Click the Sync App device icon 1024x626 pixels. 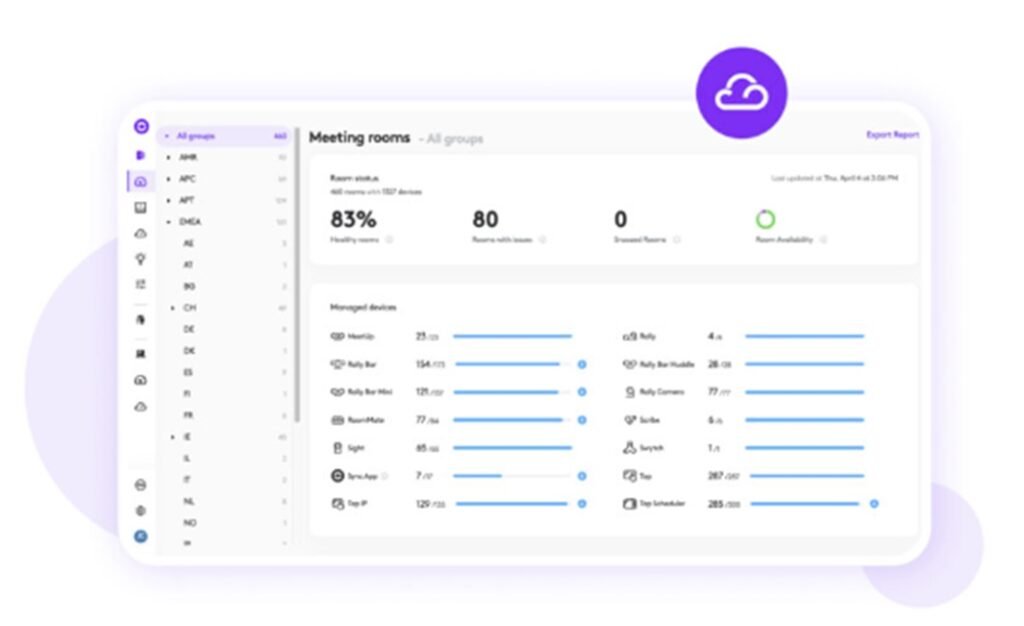(337, 476)
